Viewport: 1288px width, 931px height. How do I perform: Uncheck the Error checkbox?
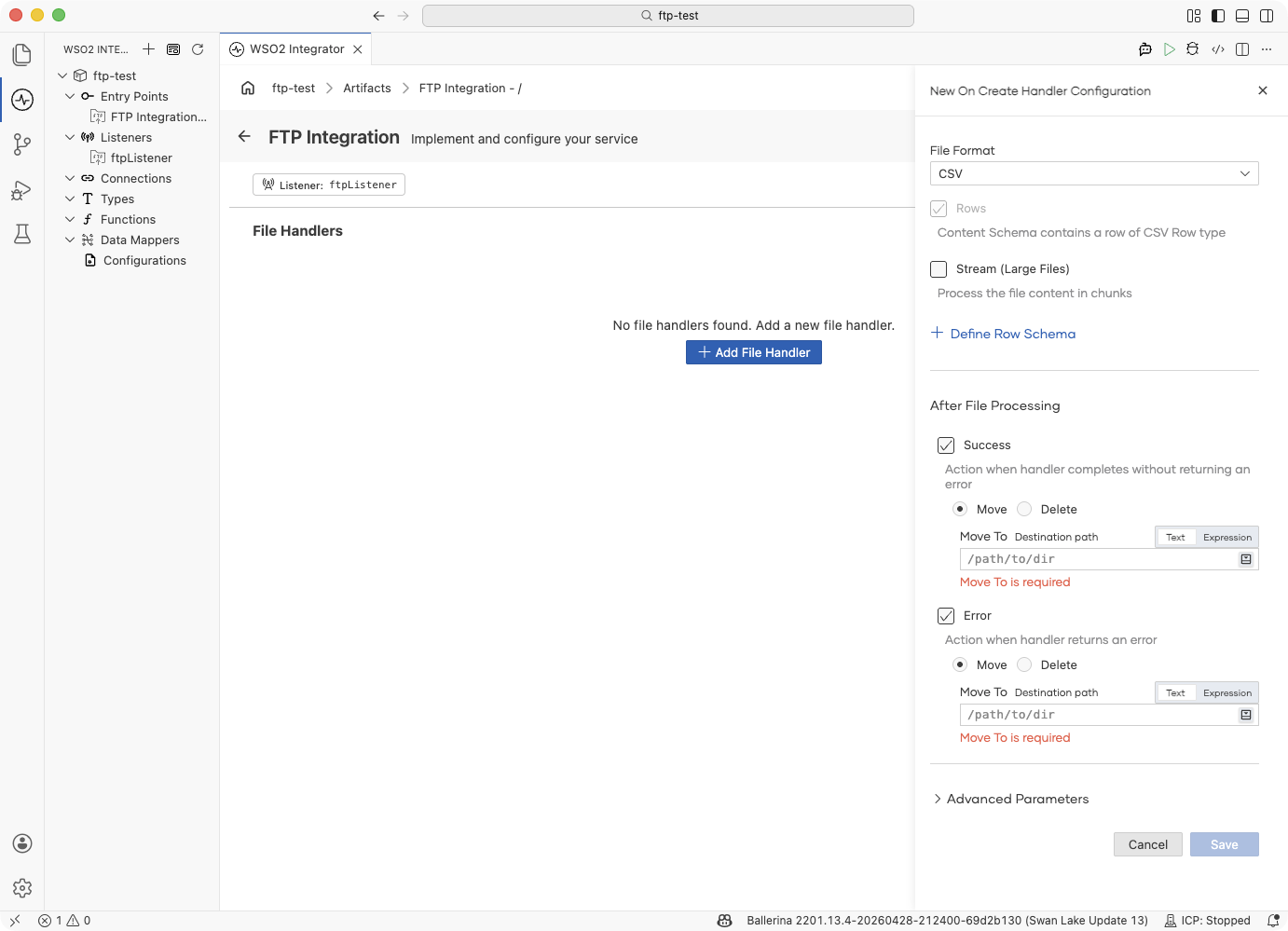tap(946, 616)
